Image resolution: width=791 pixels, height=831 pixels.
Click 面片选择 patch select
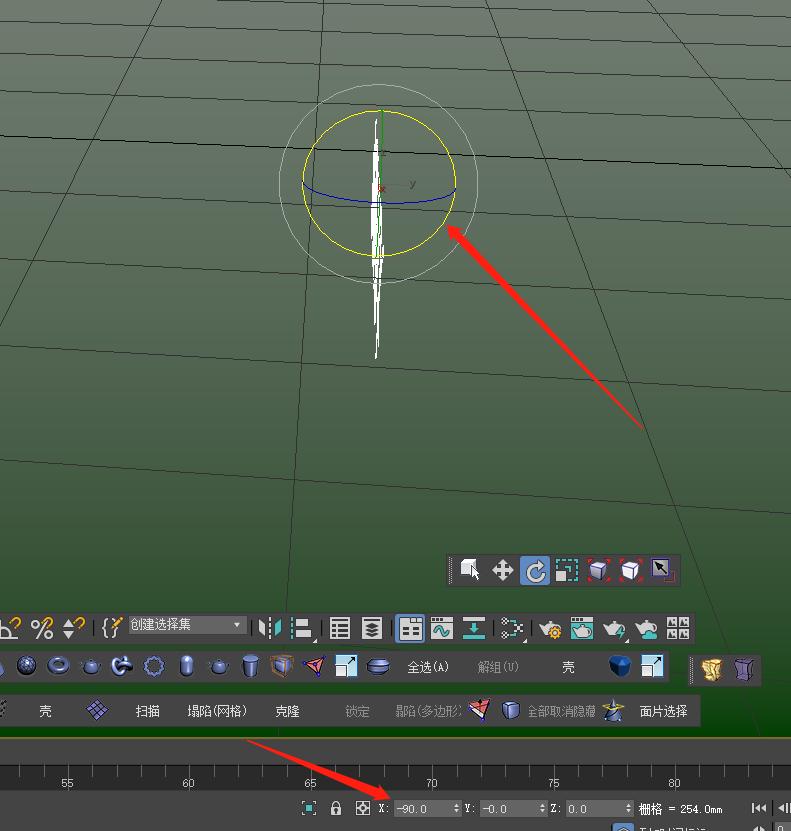click(x=663, y=711)
